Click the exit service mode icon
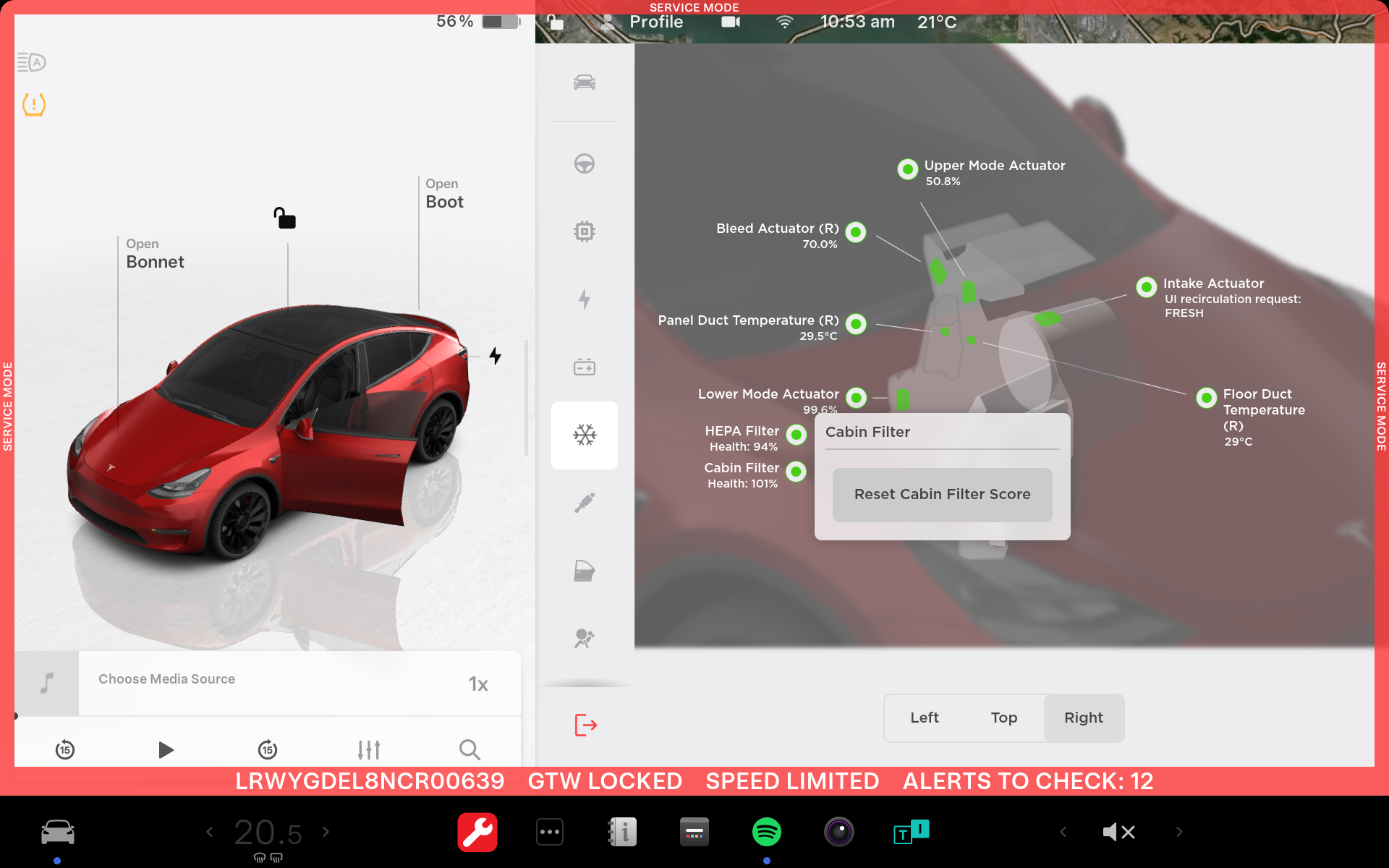Image resolution: width=1389 pixels, height=868 pixels. point(585,724)
